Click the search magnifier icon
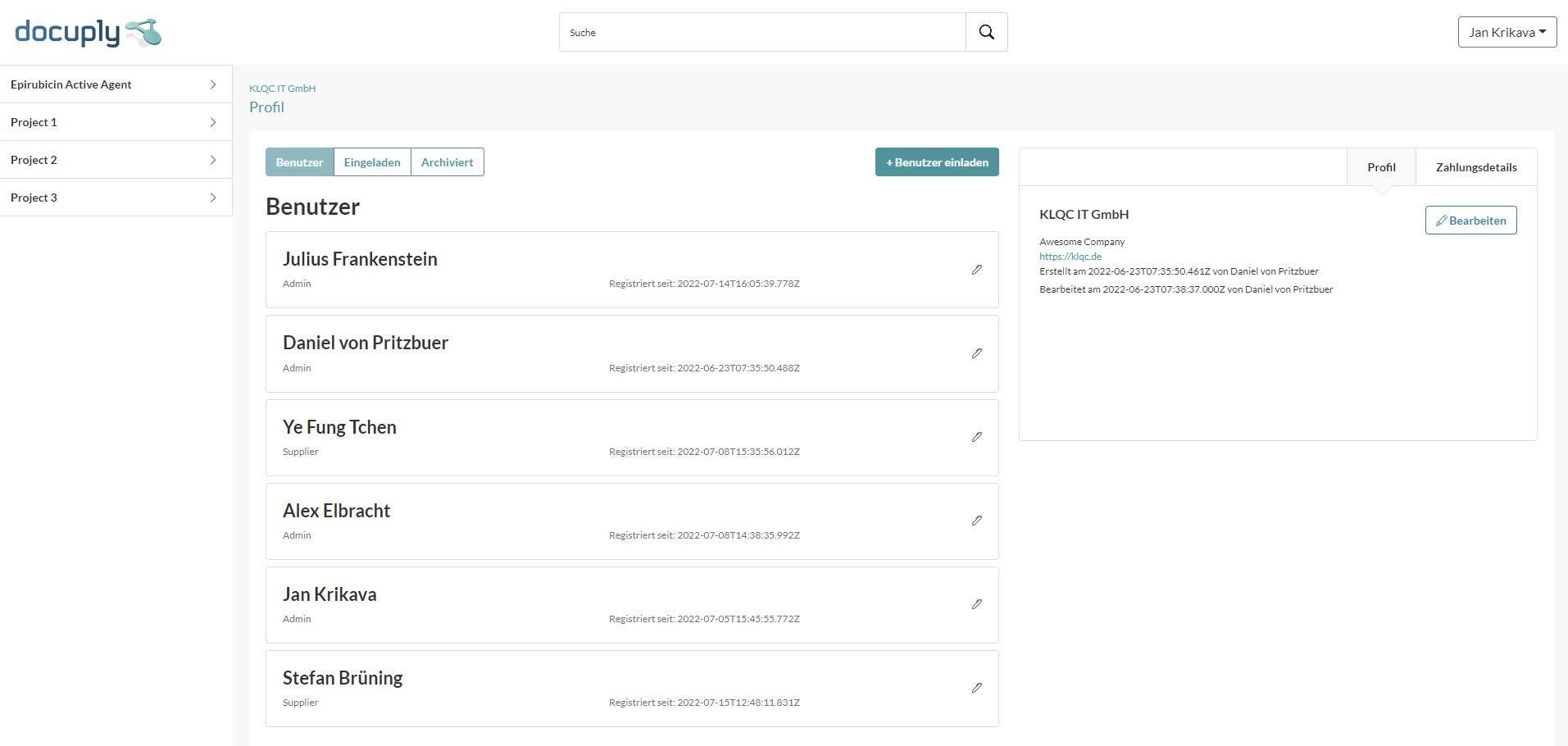 click(x=986, y=32)
